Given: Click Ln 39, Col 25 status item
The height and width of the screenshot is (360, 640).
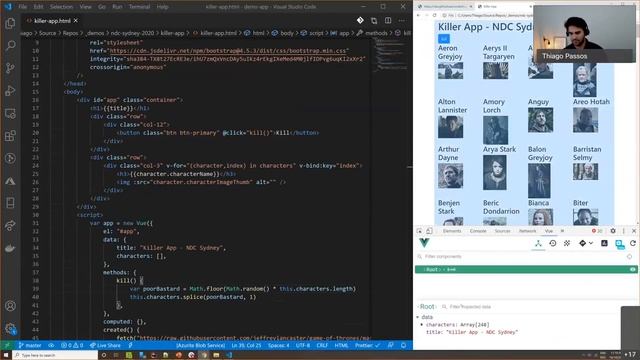Looking at the screenshot, I should (246, 345).
